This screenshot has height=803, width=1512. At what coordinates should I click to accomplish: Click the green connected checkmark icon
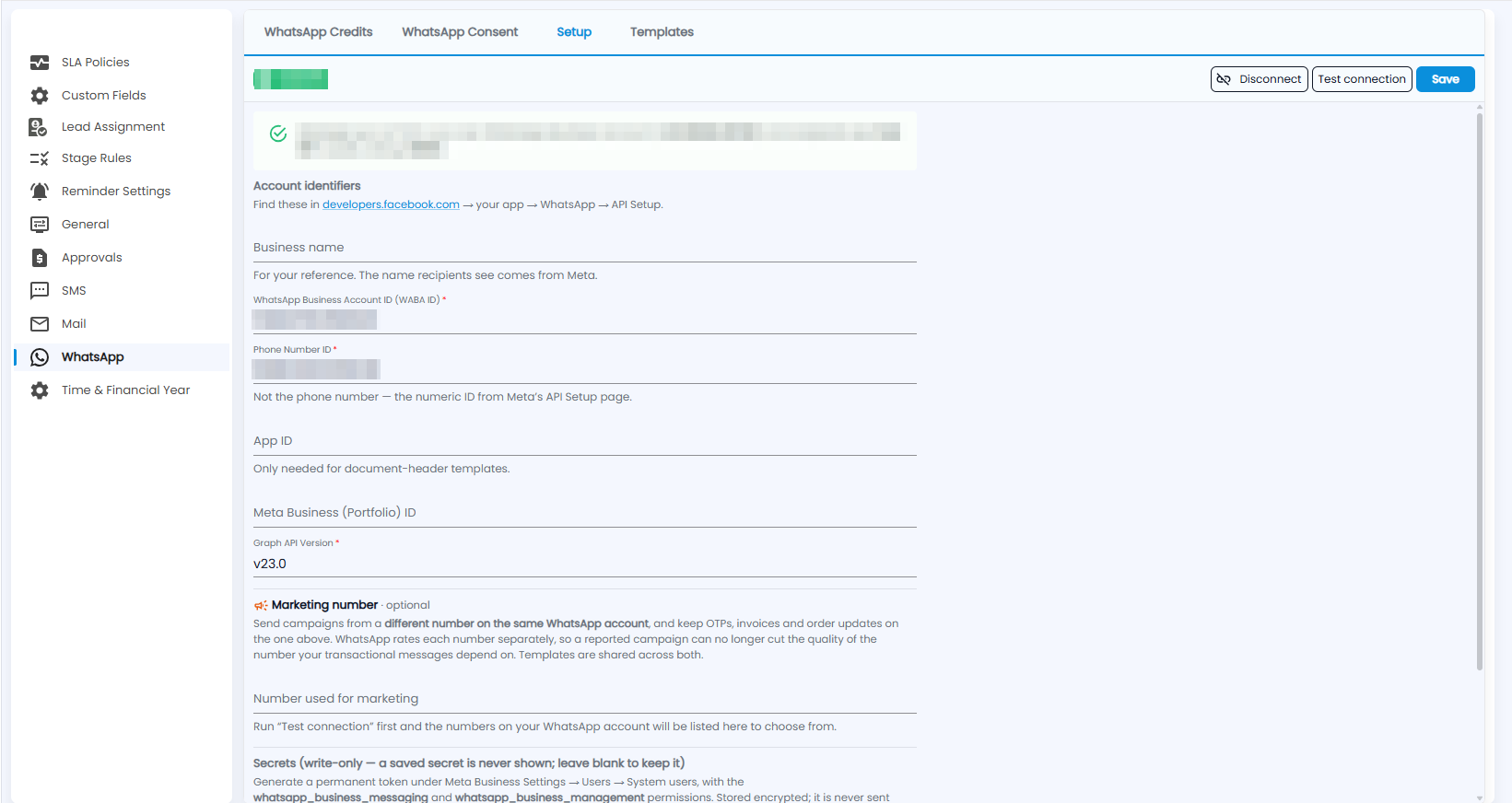pyautogui.click(x=278, y=134)
